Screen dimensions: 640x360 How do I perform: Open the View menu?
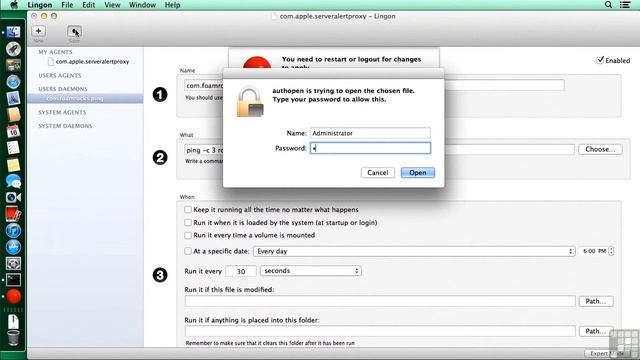tap(112, 5)
